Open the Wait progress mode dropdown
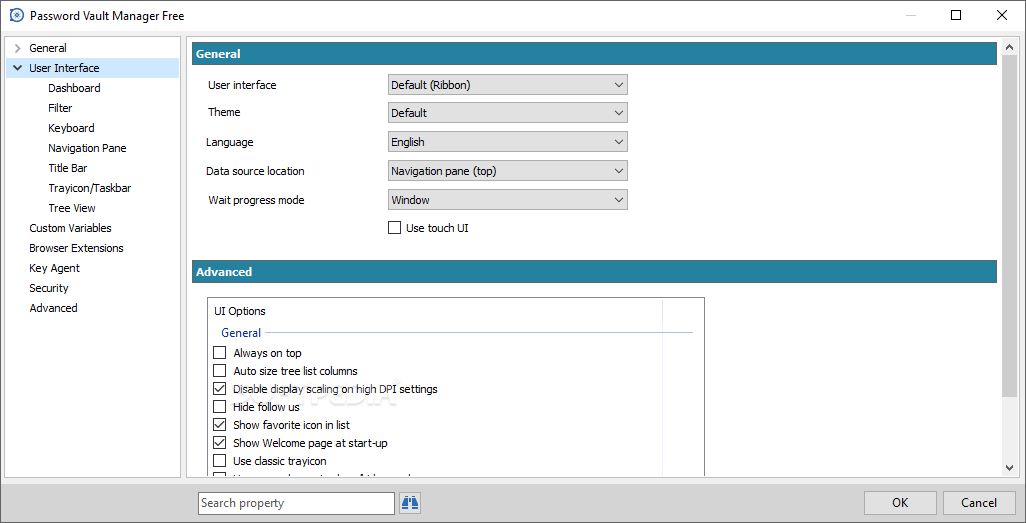The height and width of the screenshot is (523, 1026). [x=508, y=200]
